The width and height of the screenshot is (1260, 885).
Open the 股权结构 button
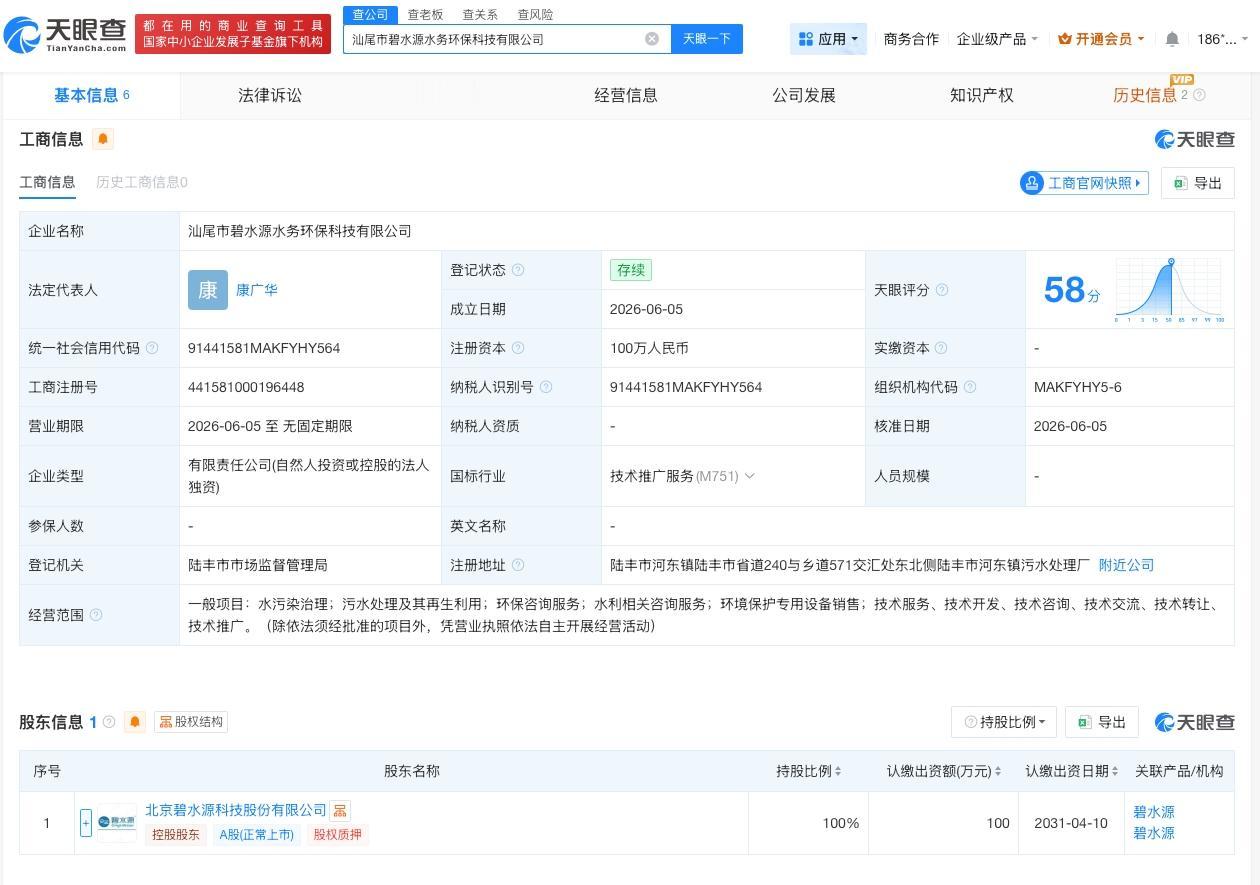click(191, 722)
